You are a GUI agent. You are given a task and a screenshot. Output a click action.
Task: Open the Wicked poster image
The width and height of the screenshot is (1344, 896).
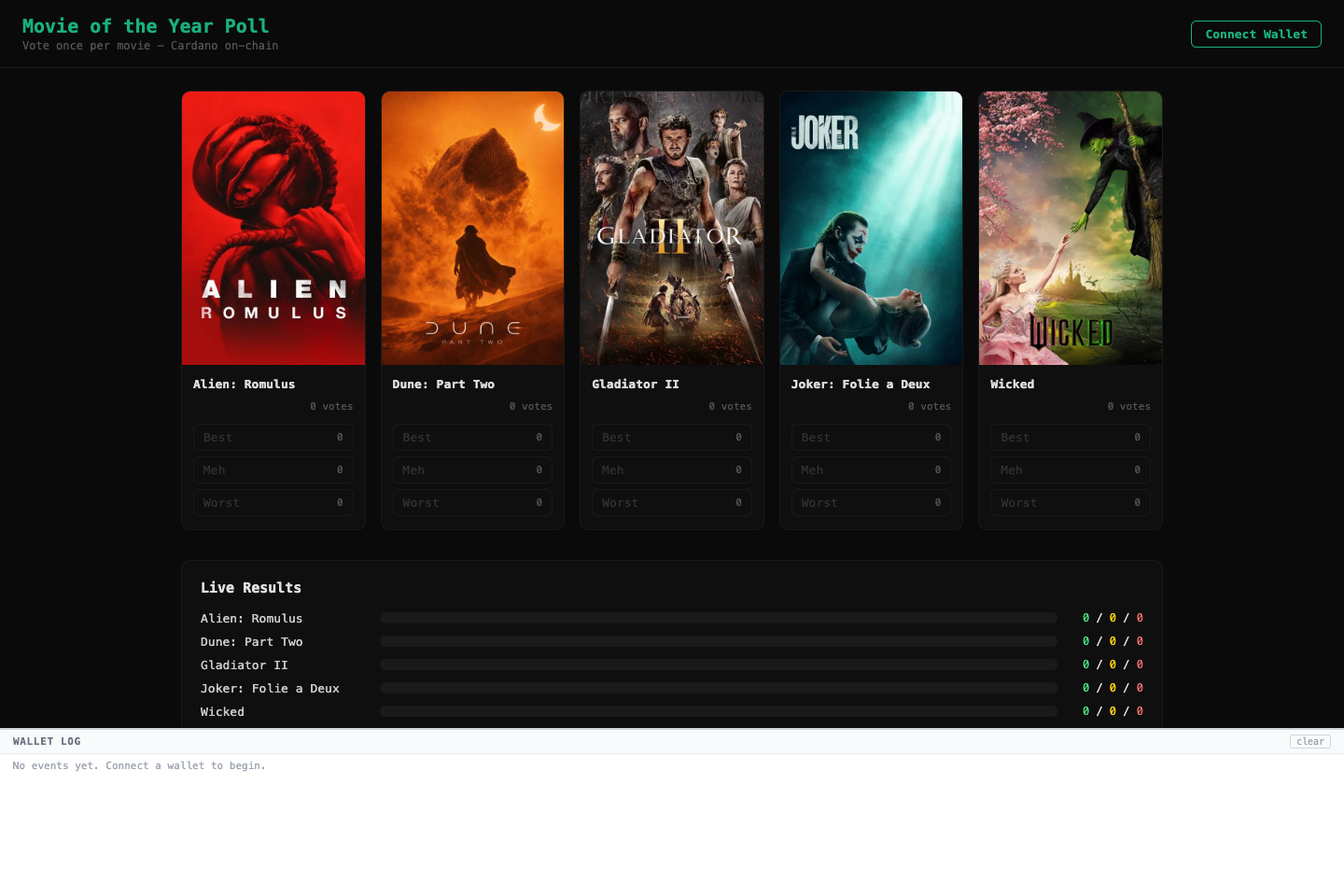[x=1071, y=228]
